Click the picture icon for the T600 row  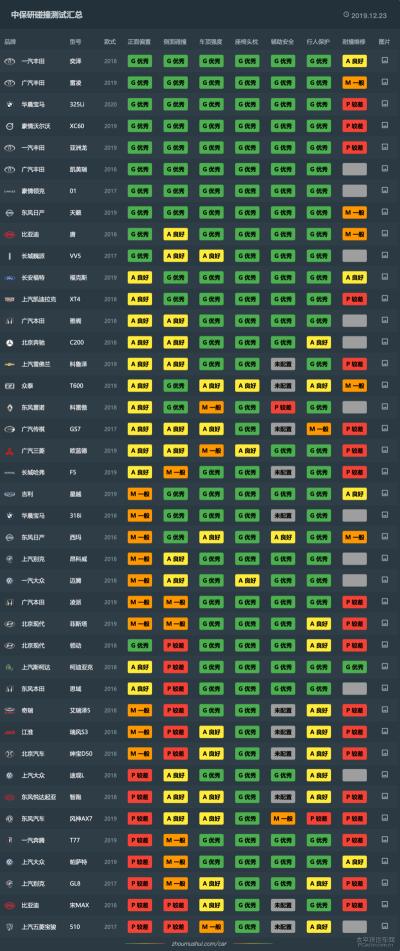pos(384,386)
